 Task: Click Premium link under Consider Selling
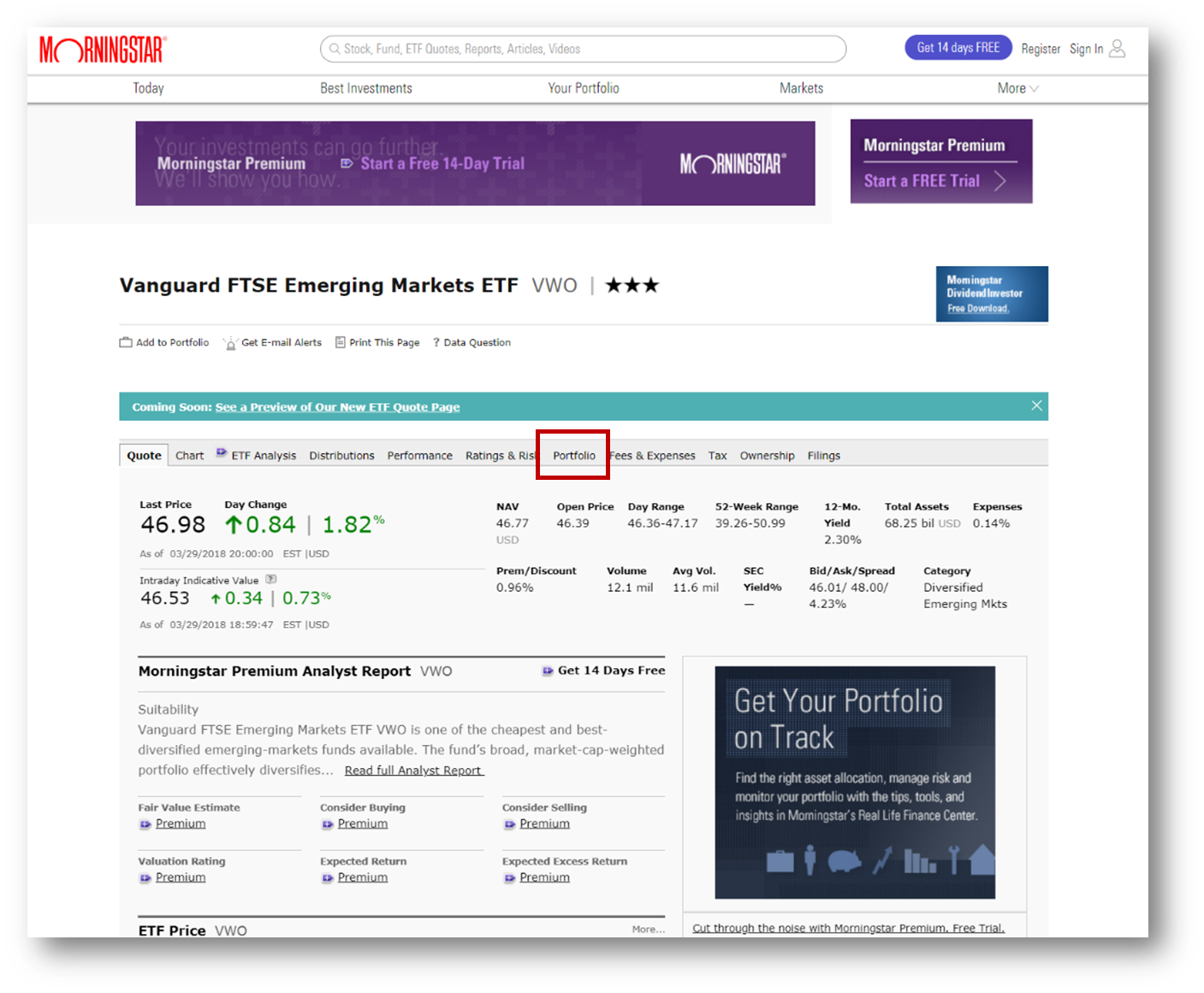point(544,824)
